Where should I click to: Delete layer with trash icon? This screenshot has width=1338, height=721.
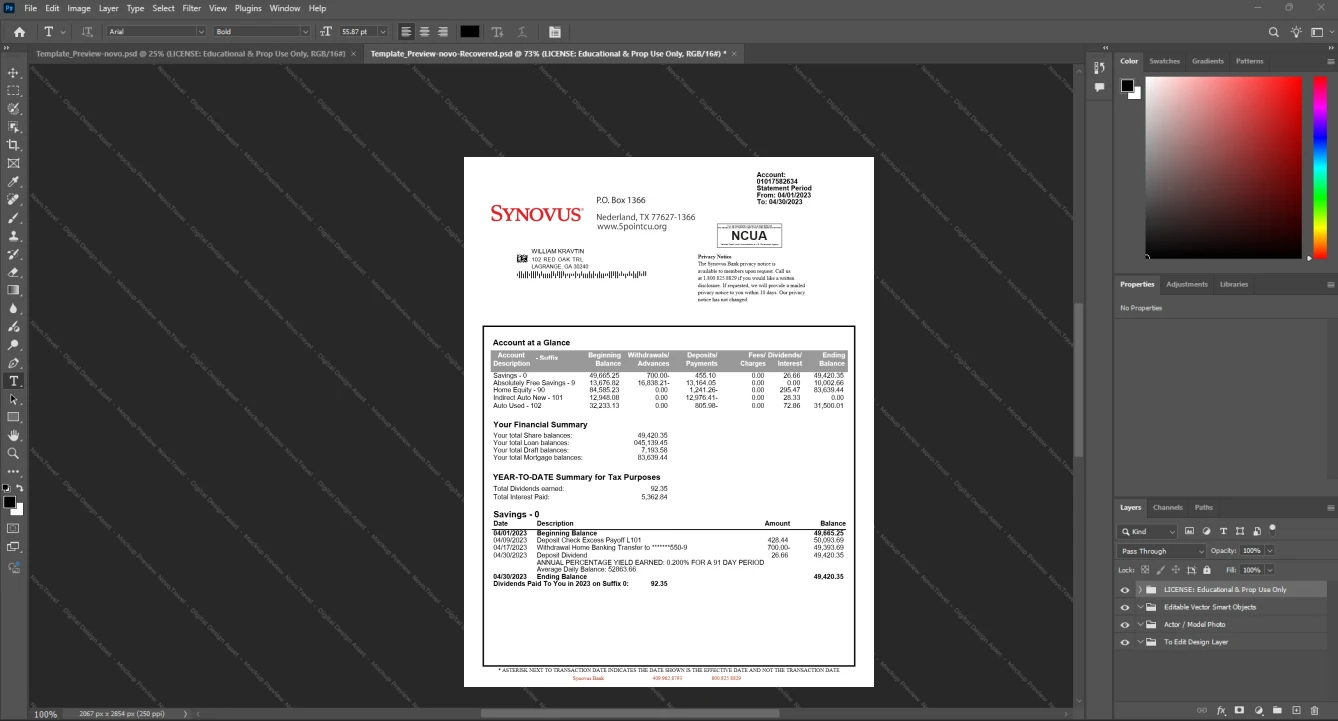[1314, 710]
